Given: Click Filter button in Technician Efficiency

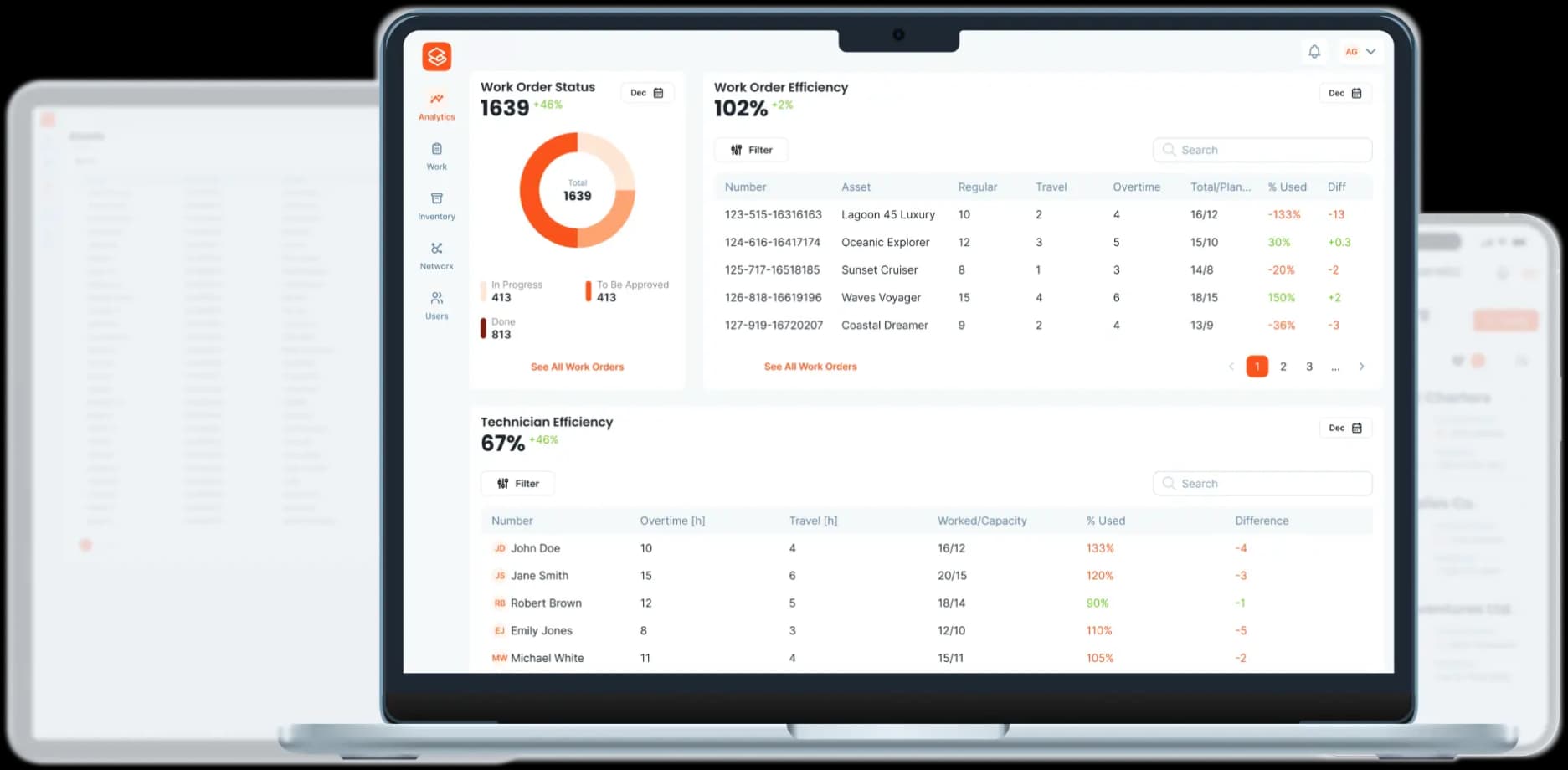Looking at the screenshot, I should (x=517, y=484).
